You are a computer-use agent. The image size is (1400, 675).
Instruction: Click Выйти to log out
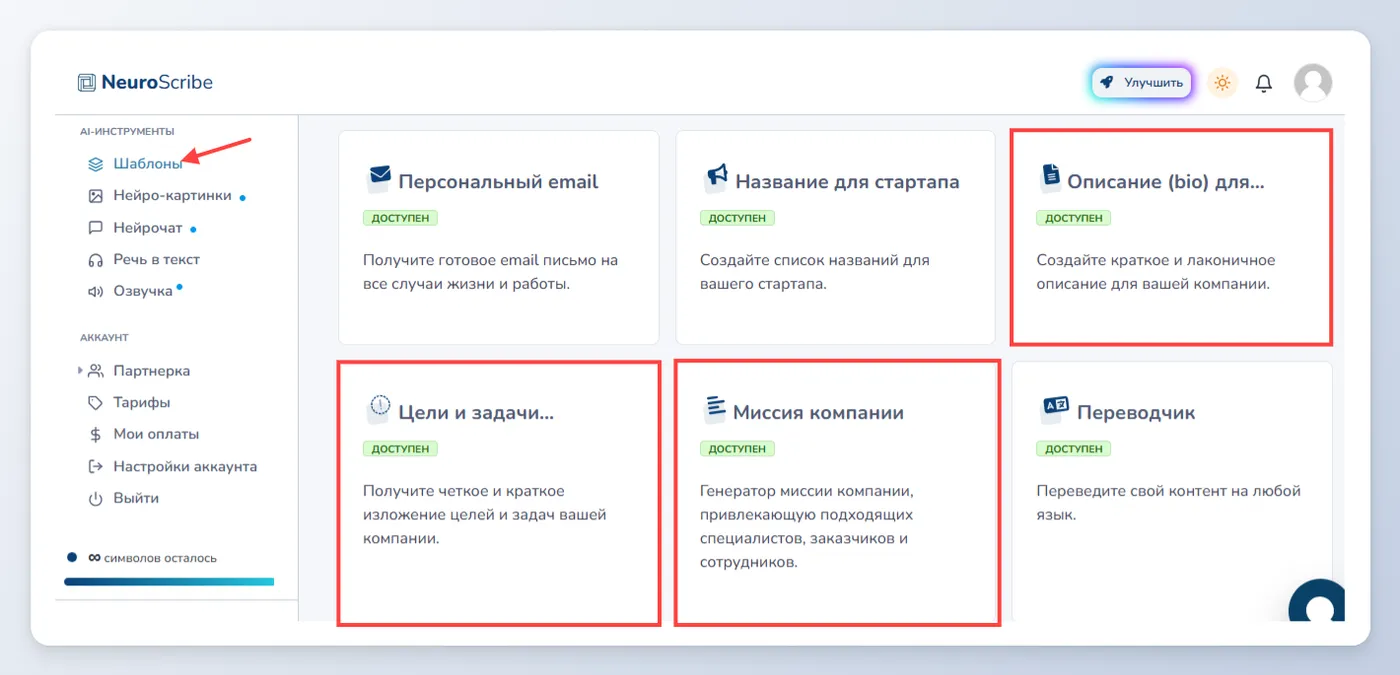[136, 498]
